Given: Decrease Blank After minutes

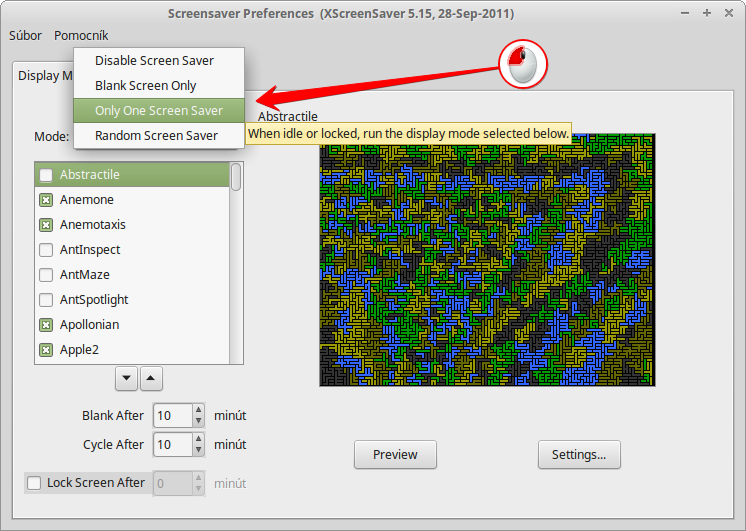Looking at the screenshot, I should click(199, 422).
